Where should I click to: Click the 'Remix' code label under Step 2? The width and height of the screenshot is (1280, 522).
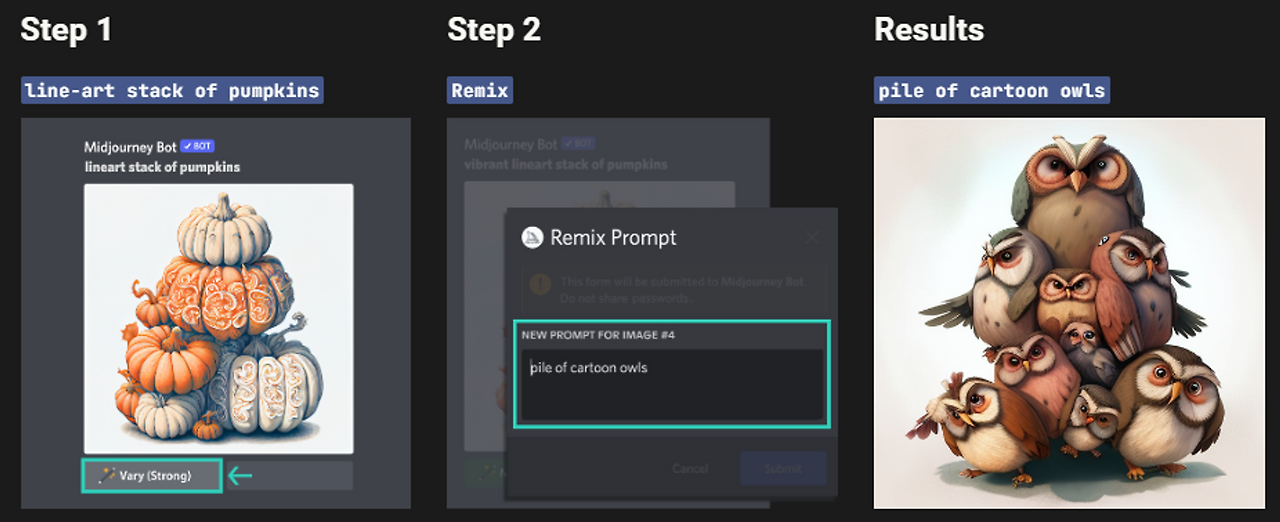(480, 91)
